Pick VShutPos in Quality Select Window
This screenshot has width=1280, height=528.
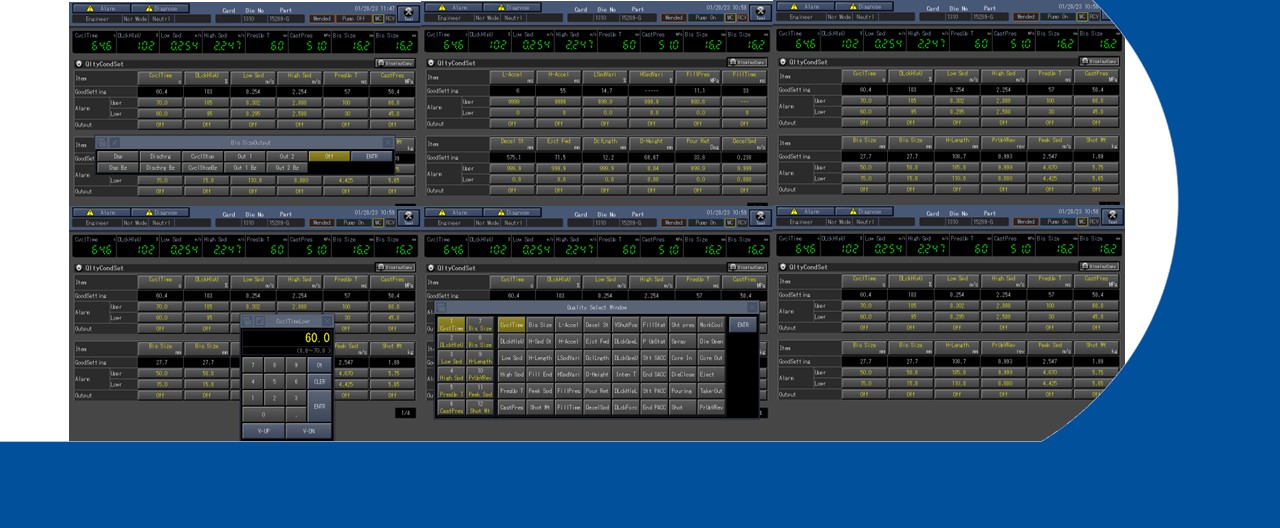pyautogui.click(x=626, y=325)
